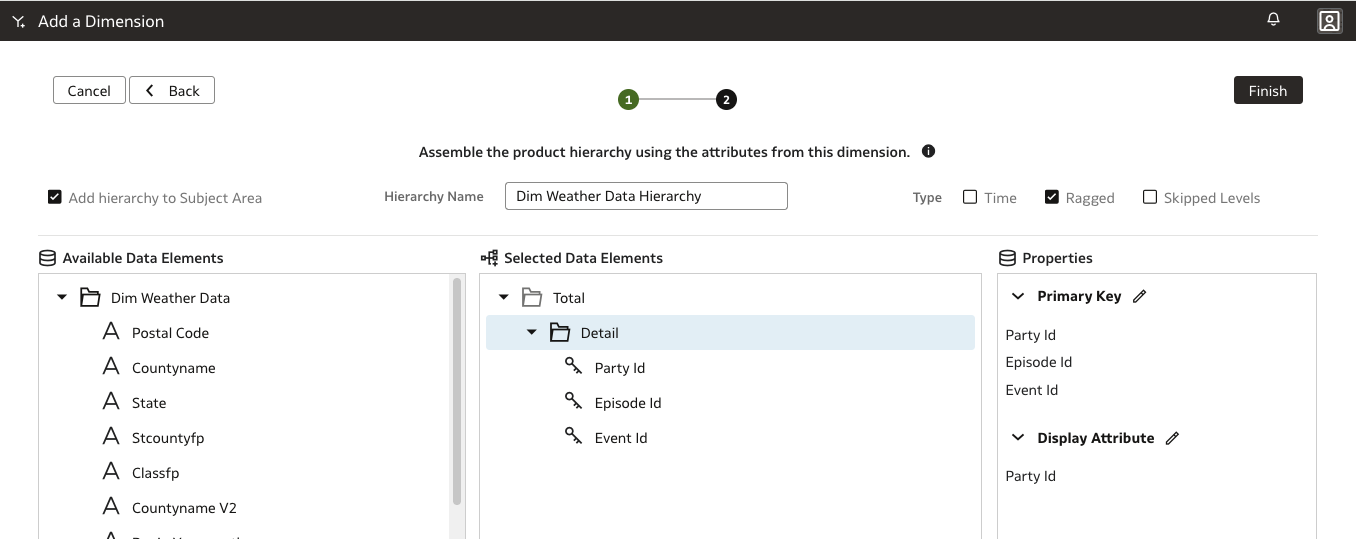Click the info icon beside hierarchy instructions
Viewport: 1356px width, 539px height.
pos(928,152)
